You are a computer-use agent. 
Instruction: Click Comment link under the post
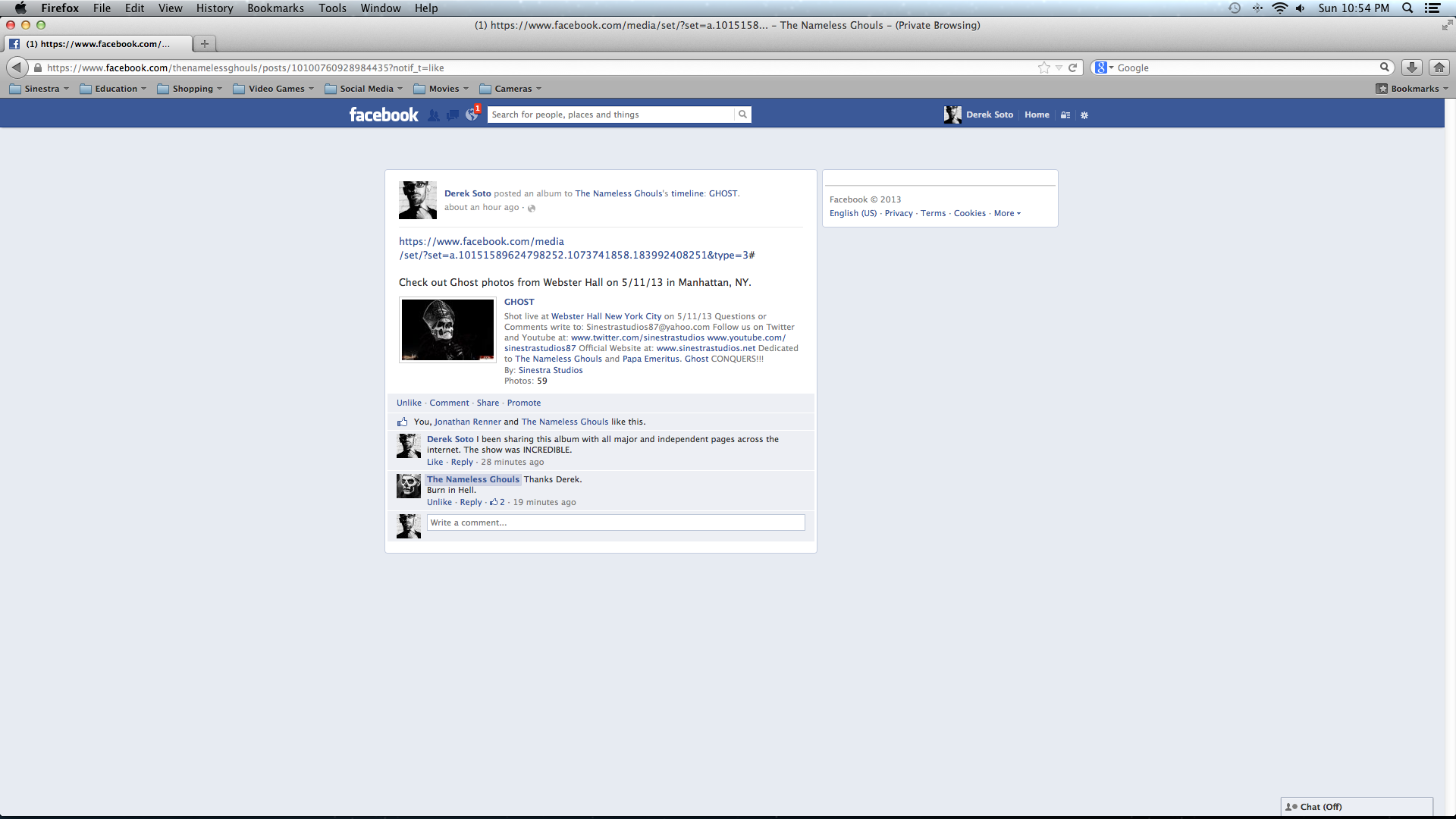point(449,403)
